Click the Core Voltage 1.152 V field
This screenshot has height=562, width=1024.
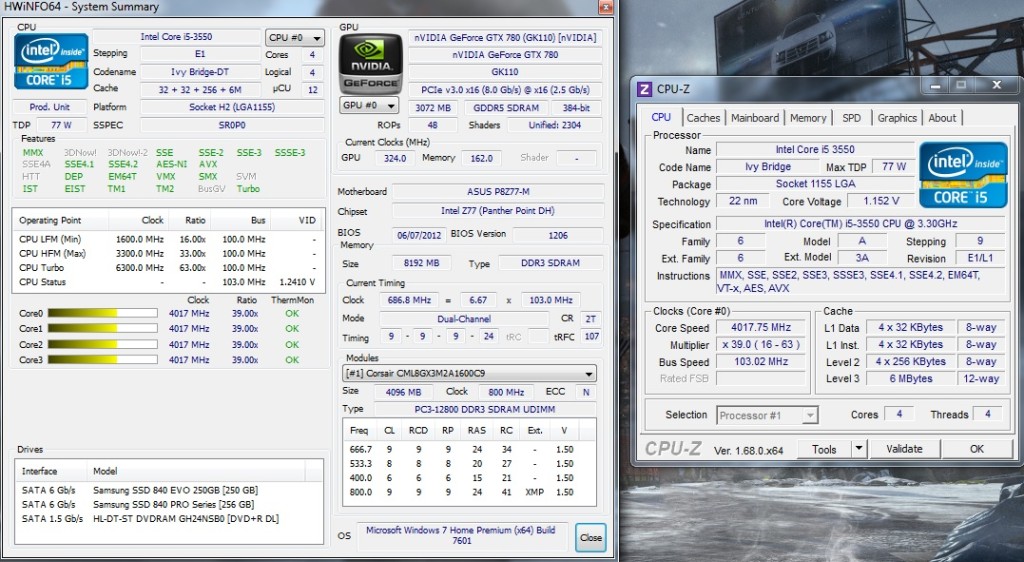coord(881,201)
